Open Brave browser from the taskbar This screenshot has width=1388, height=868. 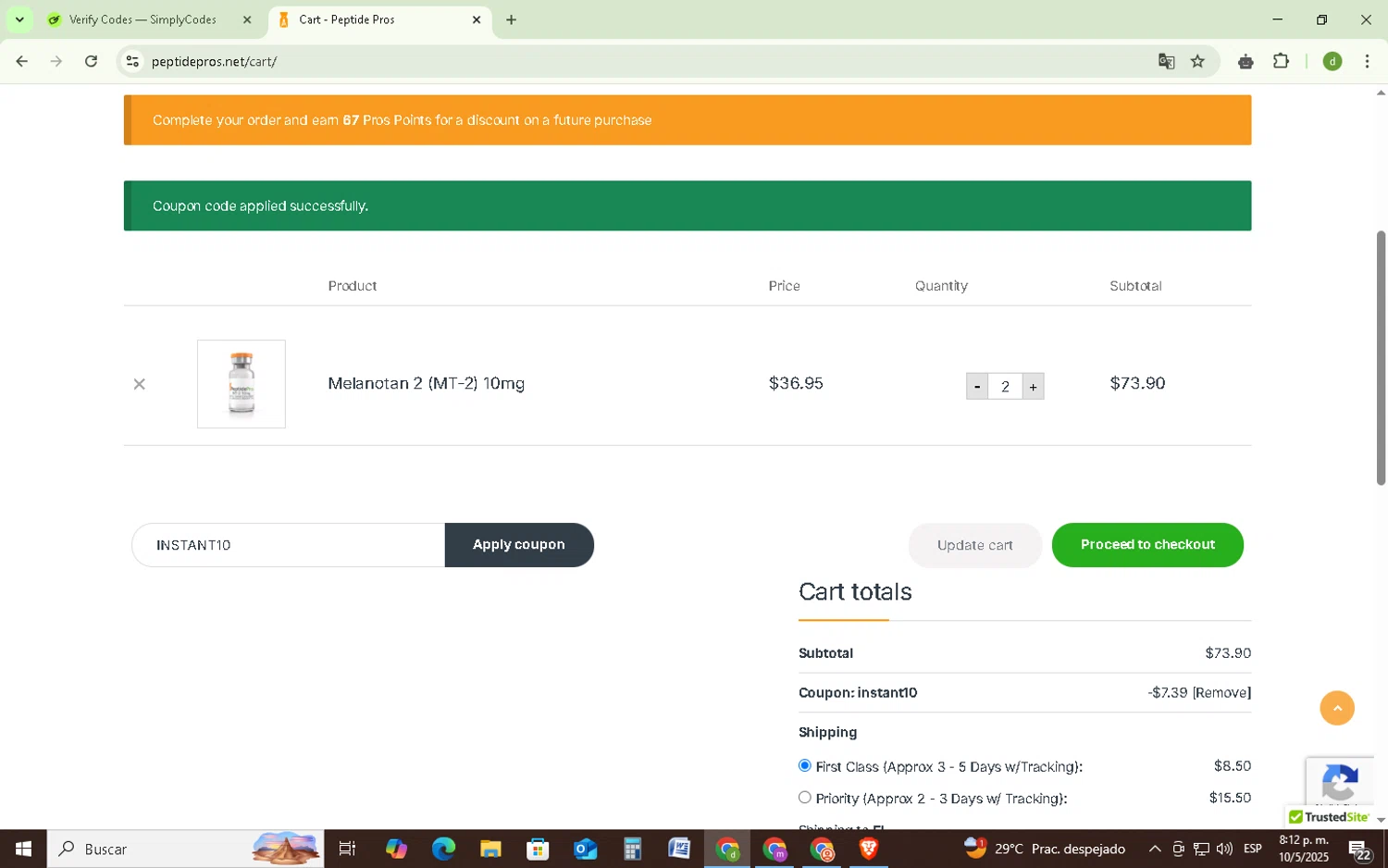pyautogui.click(x=868, y=849)
